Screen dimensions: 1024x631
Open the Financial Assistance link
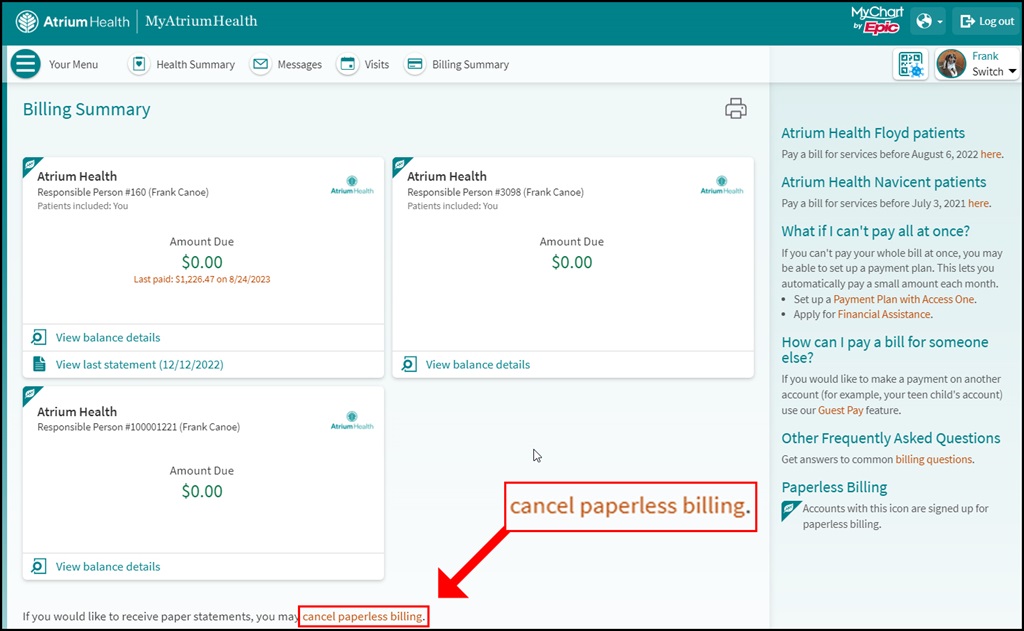pos(884,314)
